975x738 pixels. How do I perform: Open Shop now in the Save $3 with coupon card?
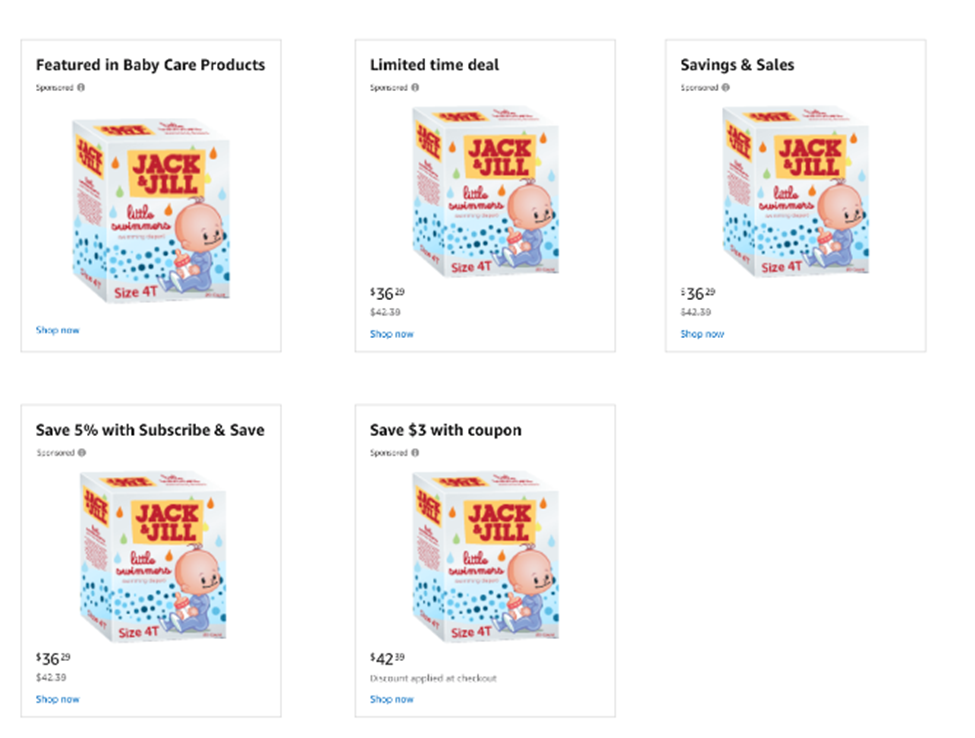pos(391,698)
